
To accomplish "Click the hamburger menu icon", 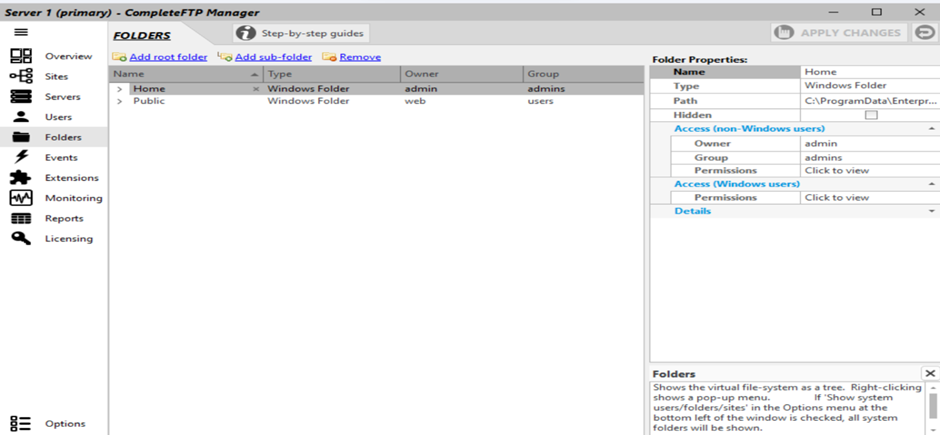I will (20, 33).
